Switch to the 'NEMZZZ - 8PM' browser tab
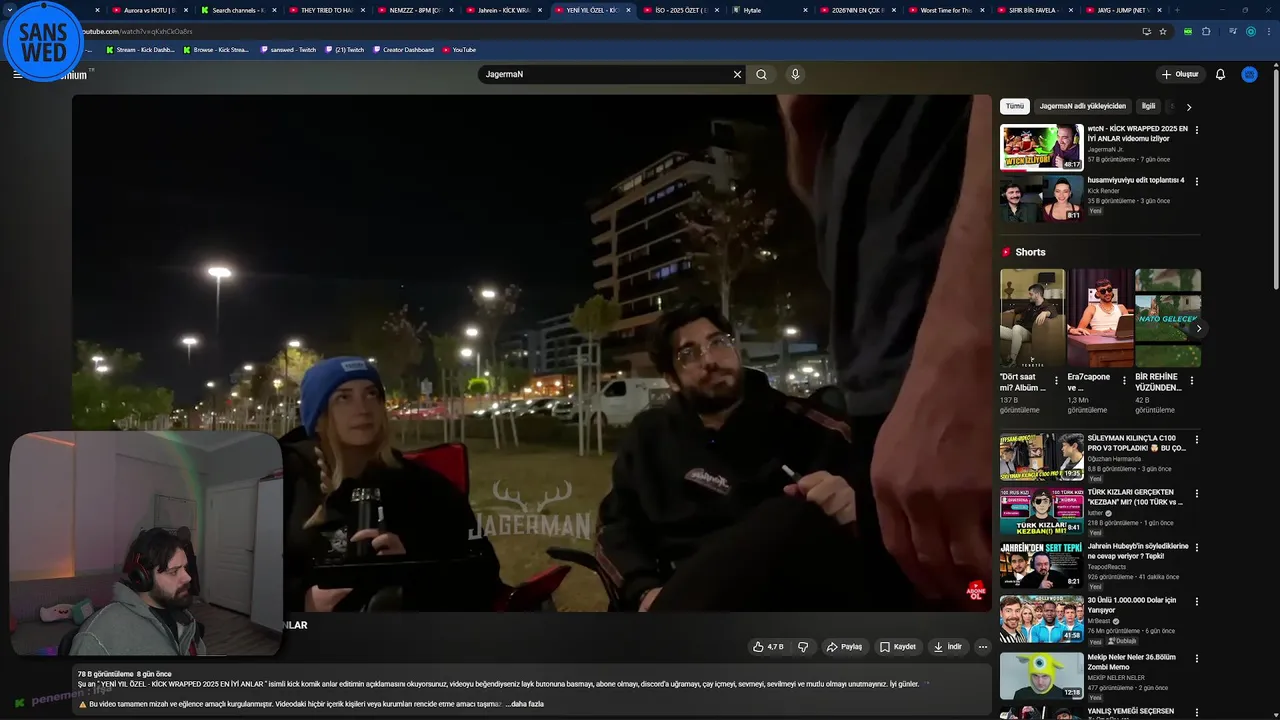Viewport: 1280px width, 720px height. pos(414,10)
